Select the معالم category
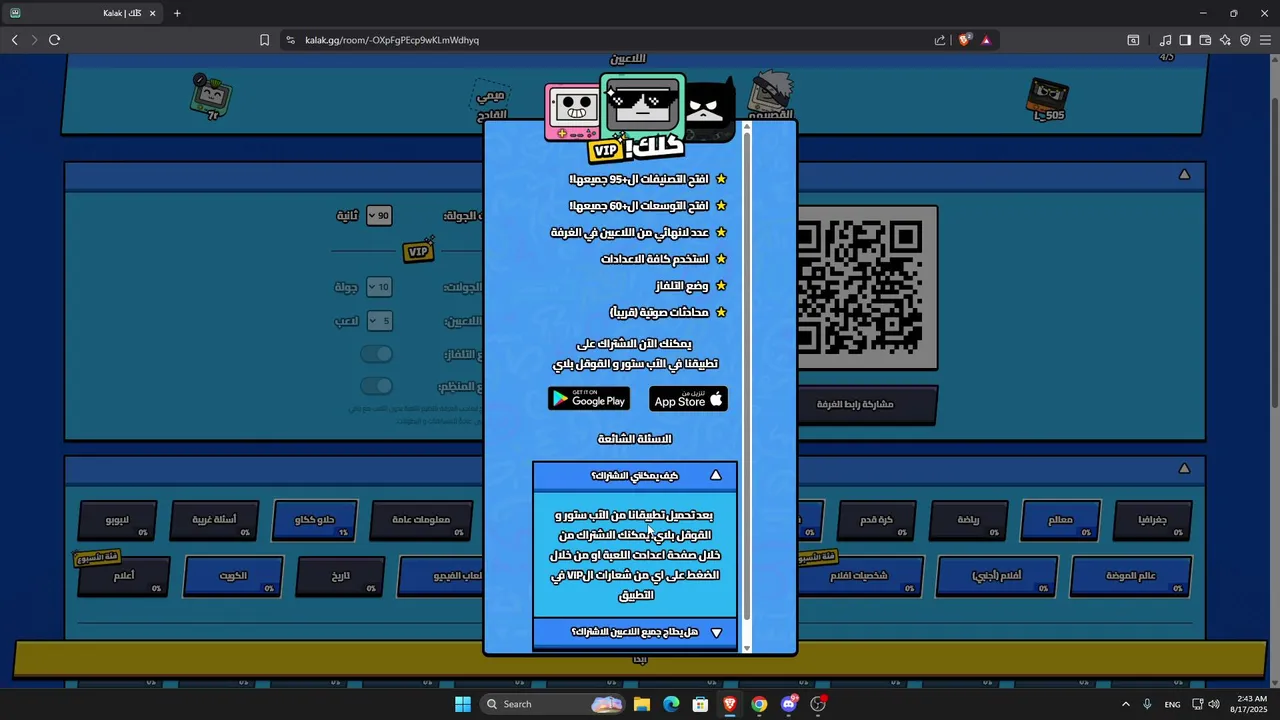1280x720 pixels. click(x=1060, y=520)
